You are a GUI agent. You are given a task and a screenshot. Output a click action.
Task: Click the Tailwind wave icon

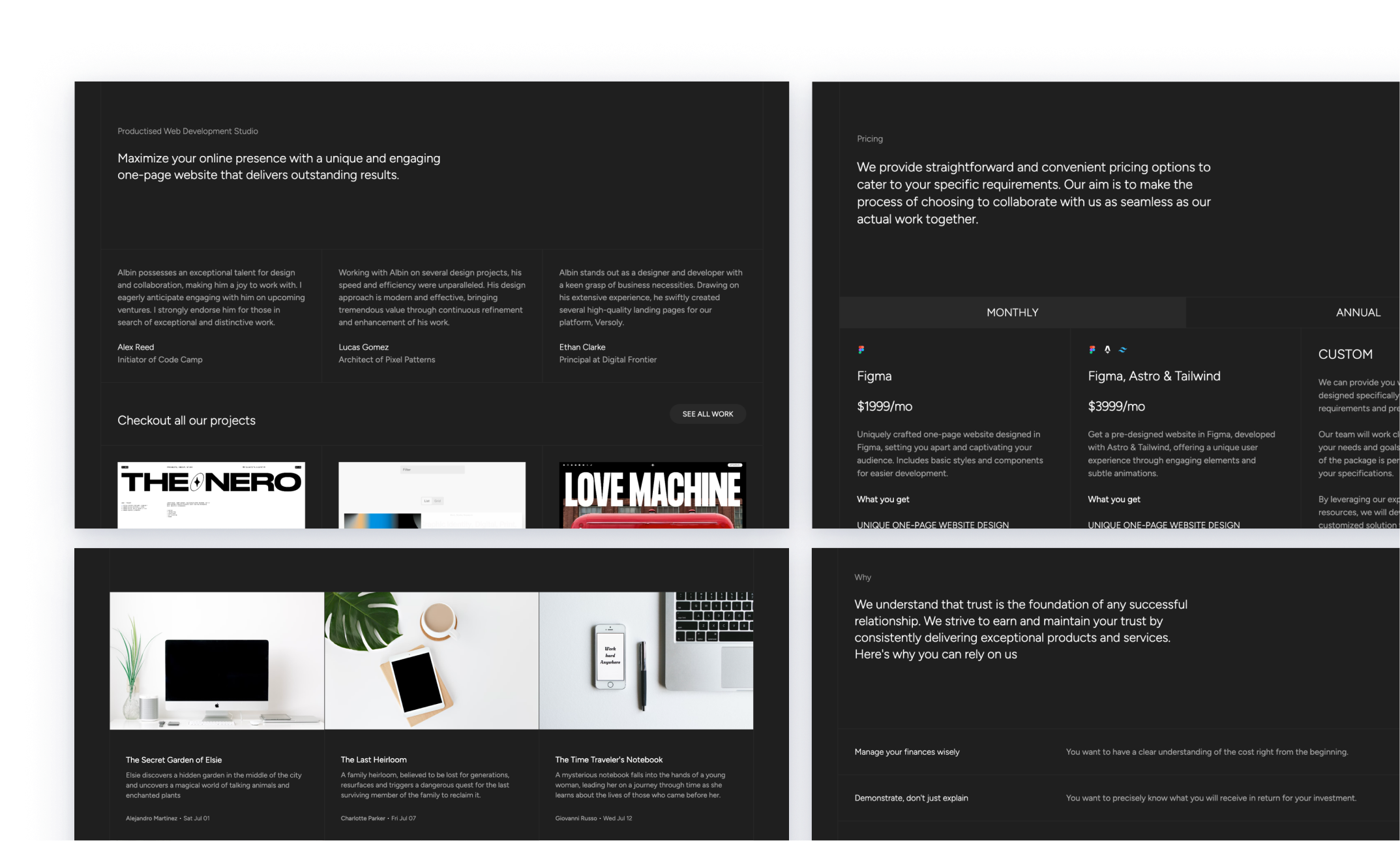pos(1123,350)
